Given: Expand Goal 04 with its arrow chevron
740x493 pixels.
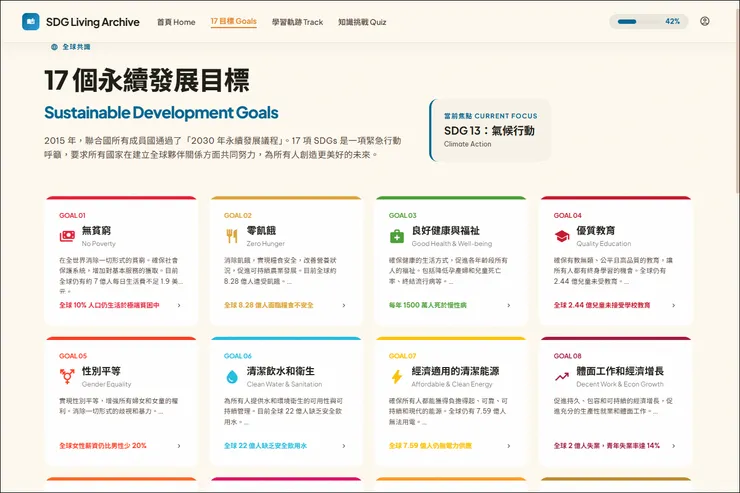Looking at the screenshot, I should pos(673,305).
